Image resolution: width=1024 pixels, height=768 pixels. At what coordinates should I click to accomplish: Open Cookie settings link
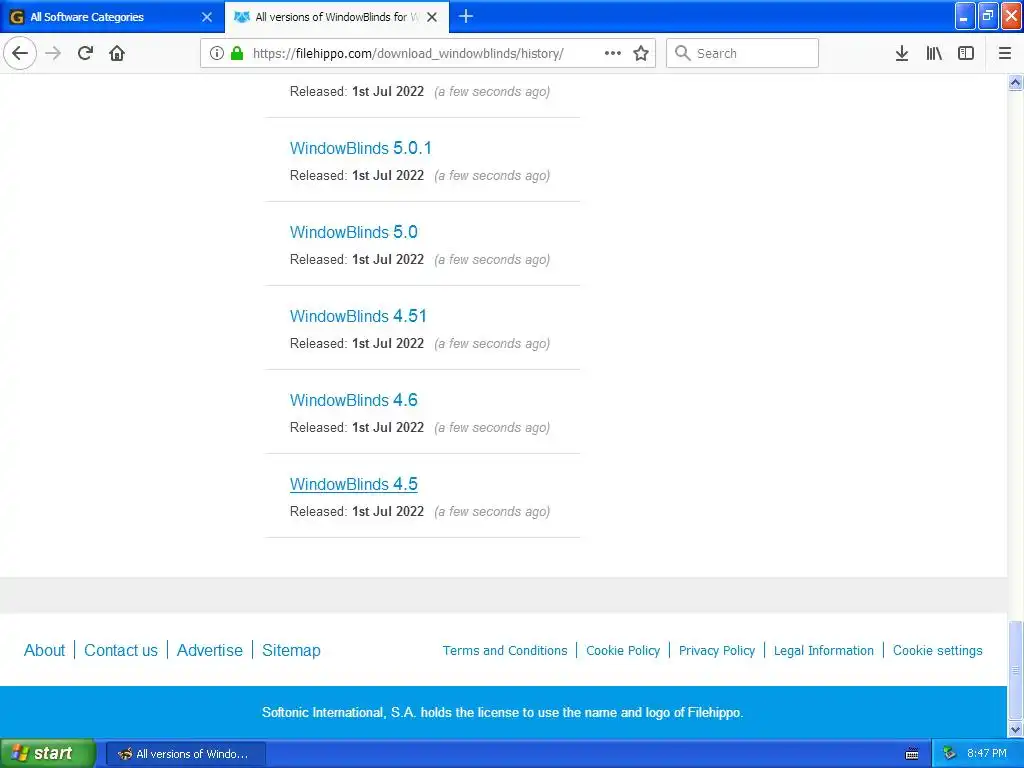point(937,650)
